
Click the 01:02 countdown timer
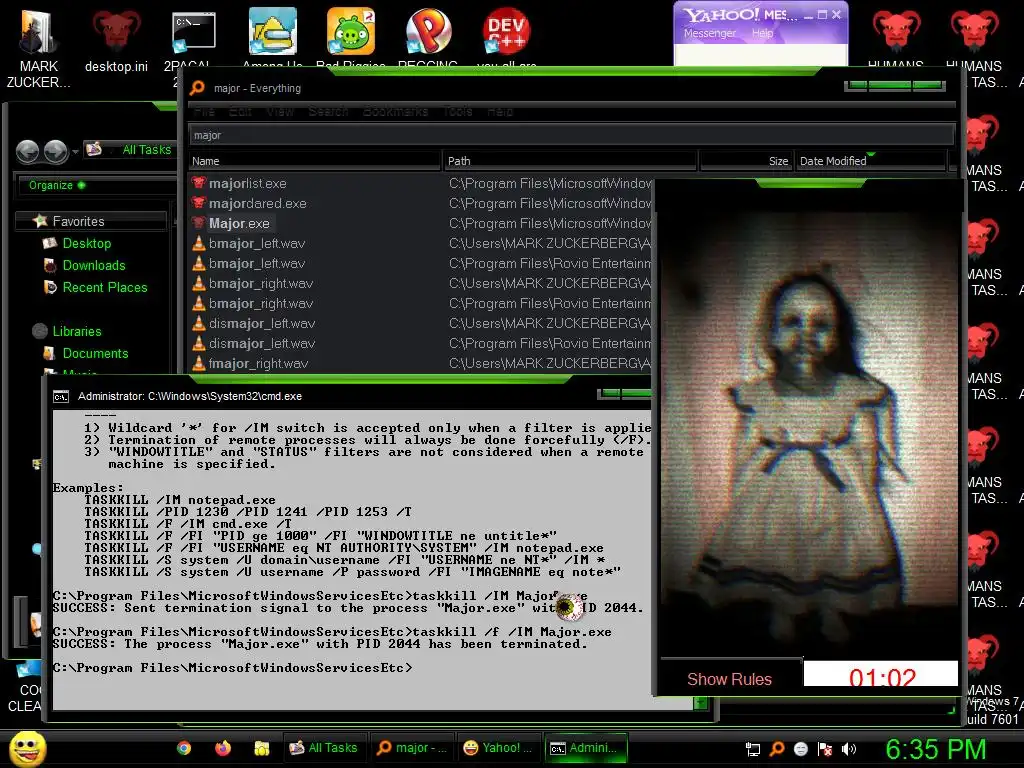tap(881, 674)
